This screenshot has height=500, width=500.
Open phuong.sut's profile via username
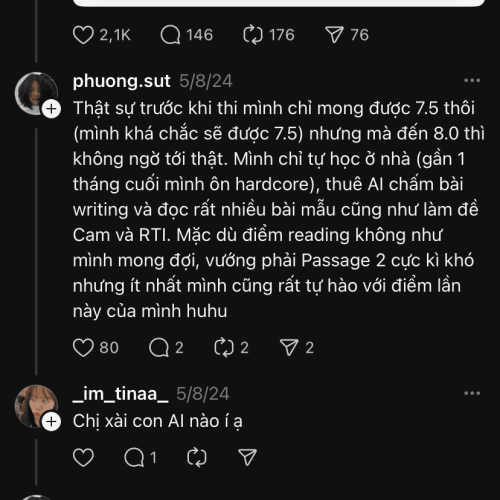pyautogui.click(x=121, y=81)
